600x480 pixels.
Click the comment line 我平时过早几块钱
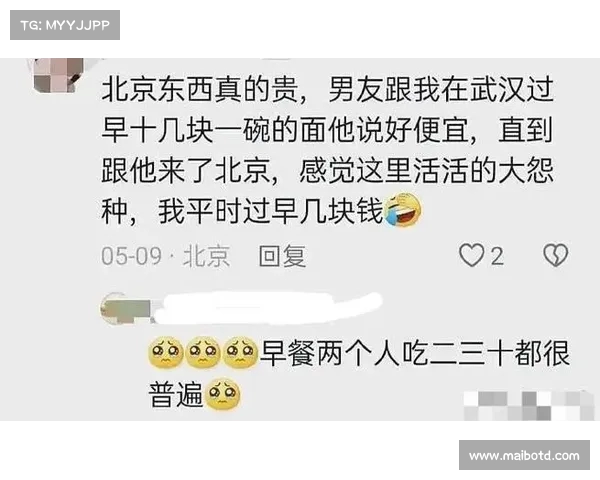[x=271, y=211]
